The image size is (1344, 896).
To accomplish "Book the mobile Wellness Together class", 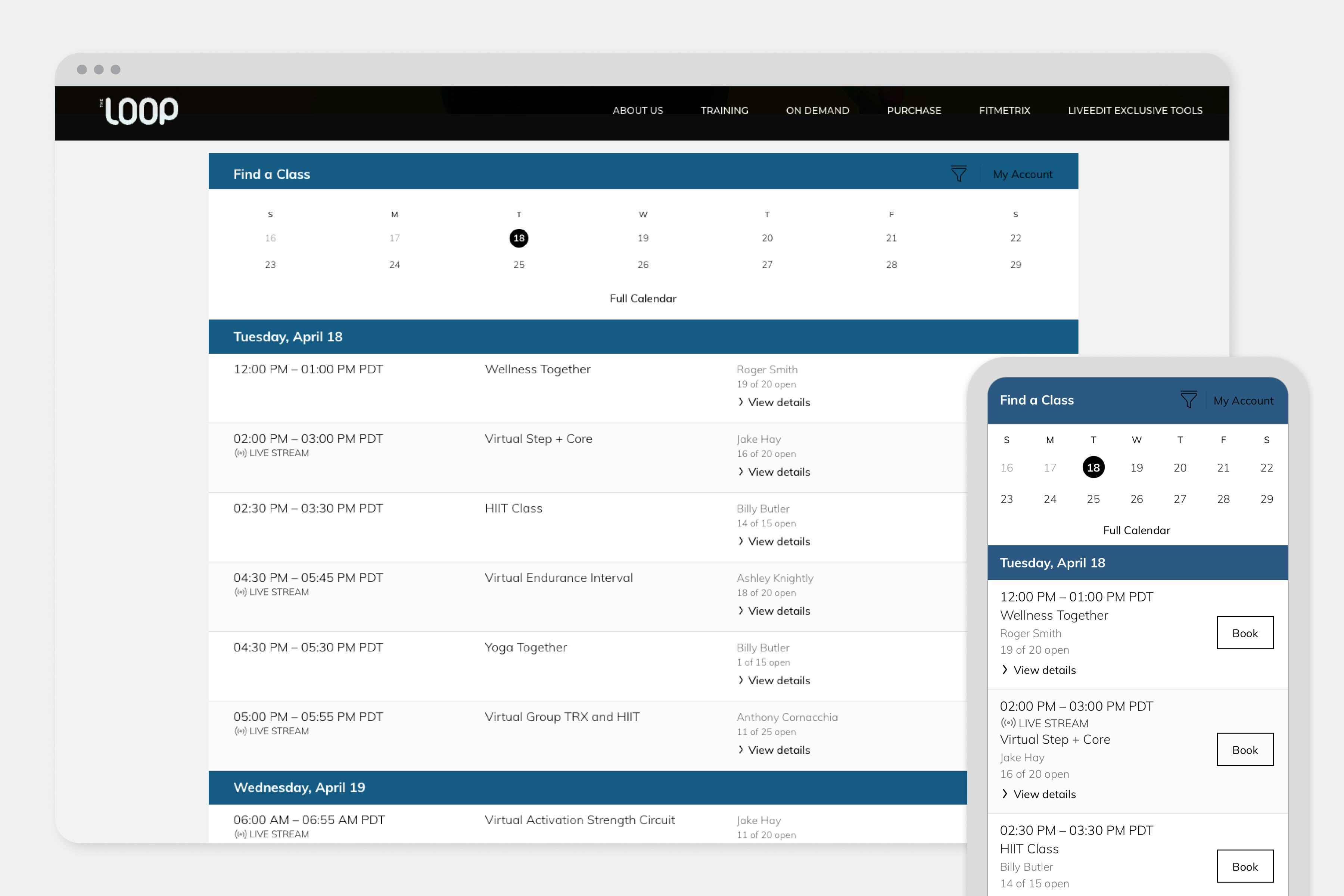I will tap(1245, 632).
